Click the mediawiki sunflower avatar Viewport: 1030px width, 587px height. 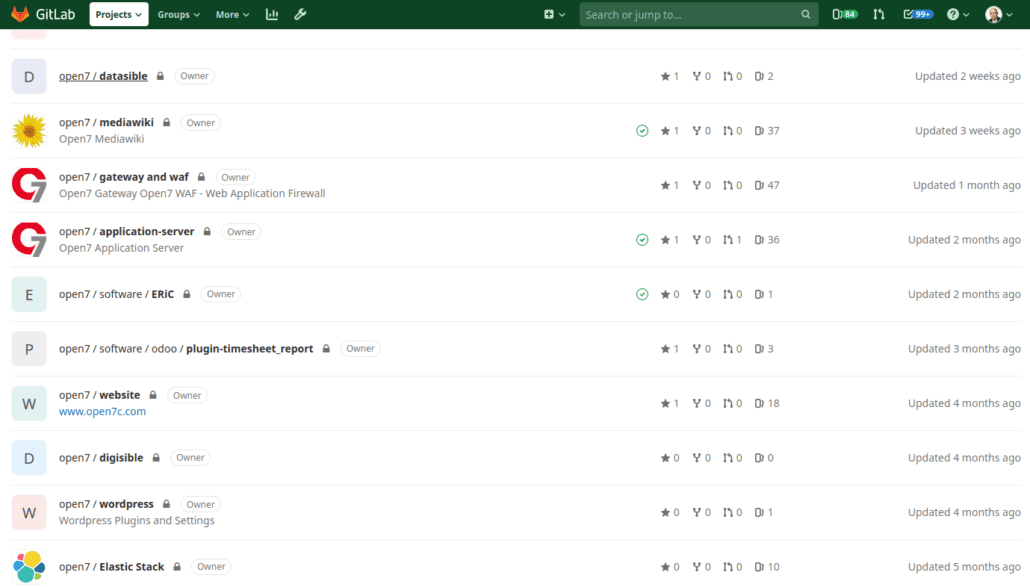coord(29,131)
